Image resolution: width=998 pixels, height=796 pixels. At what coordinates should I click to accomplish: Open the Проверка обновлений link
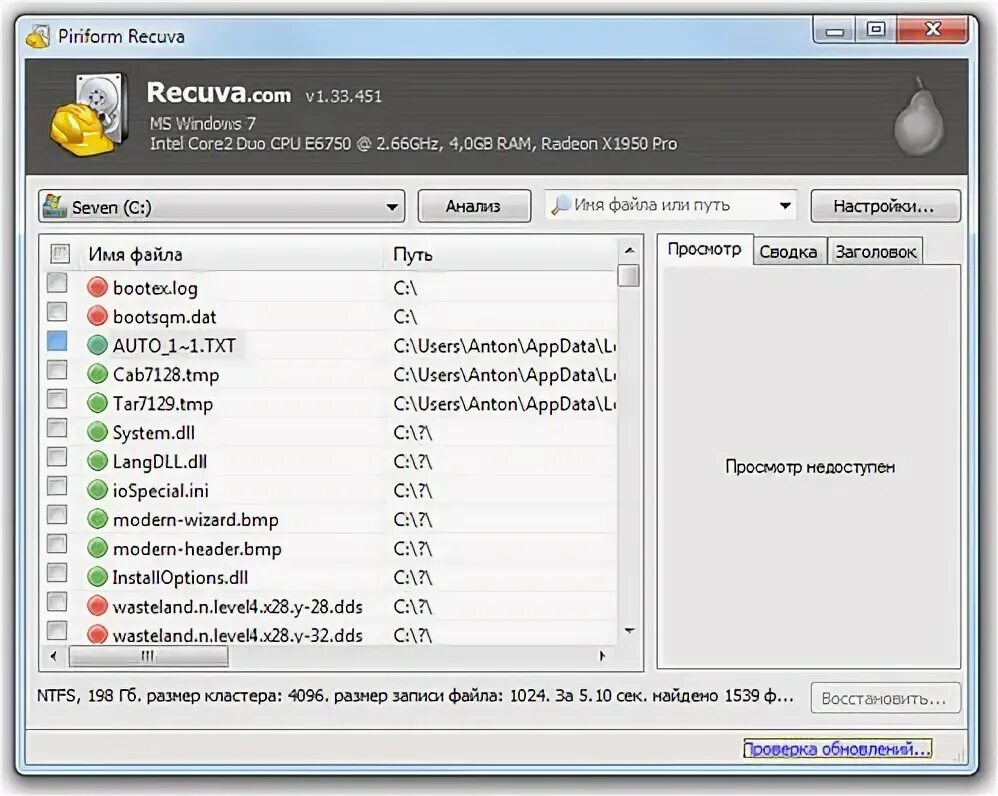coord(838,749)
